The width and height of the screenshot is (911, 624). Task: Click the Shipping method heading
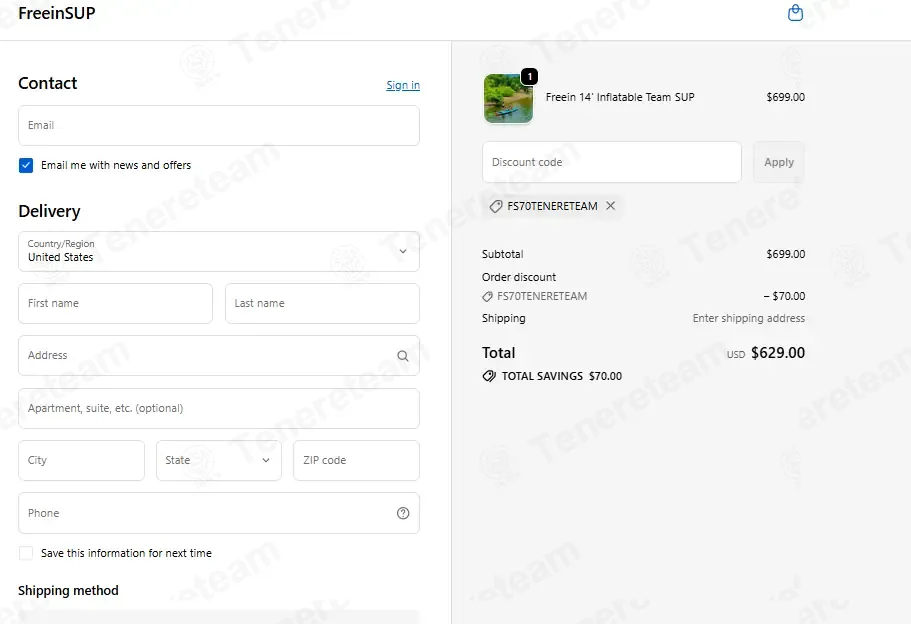69,590
